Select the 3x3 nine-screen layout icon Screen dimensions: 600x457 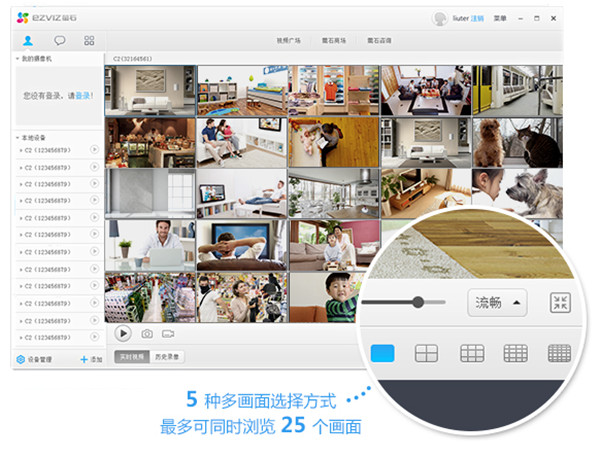[x=472, y=353]
